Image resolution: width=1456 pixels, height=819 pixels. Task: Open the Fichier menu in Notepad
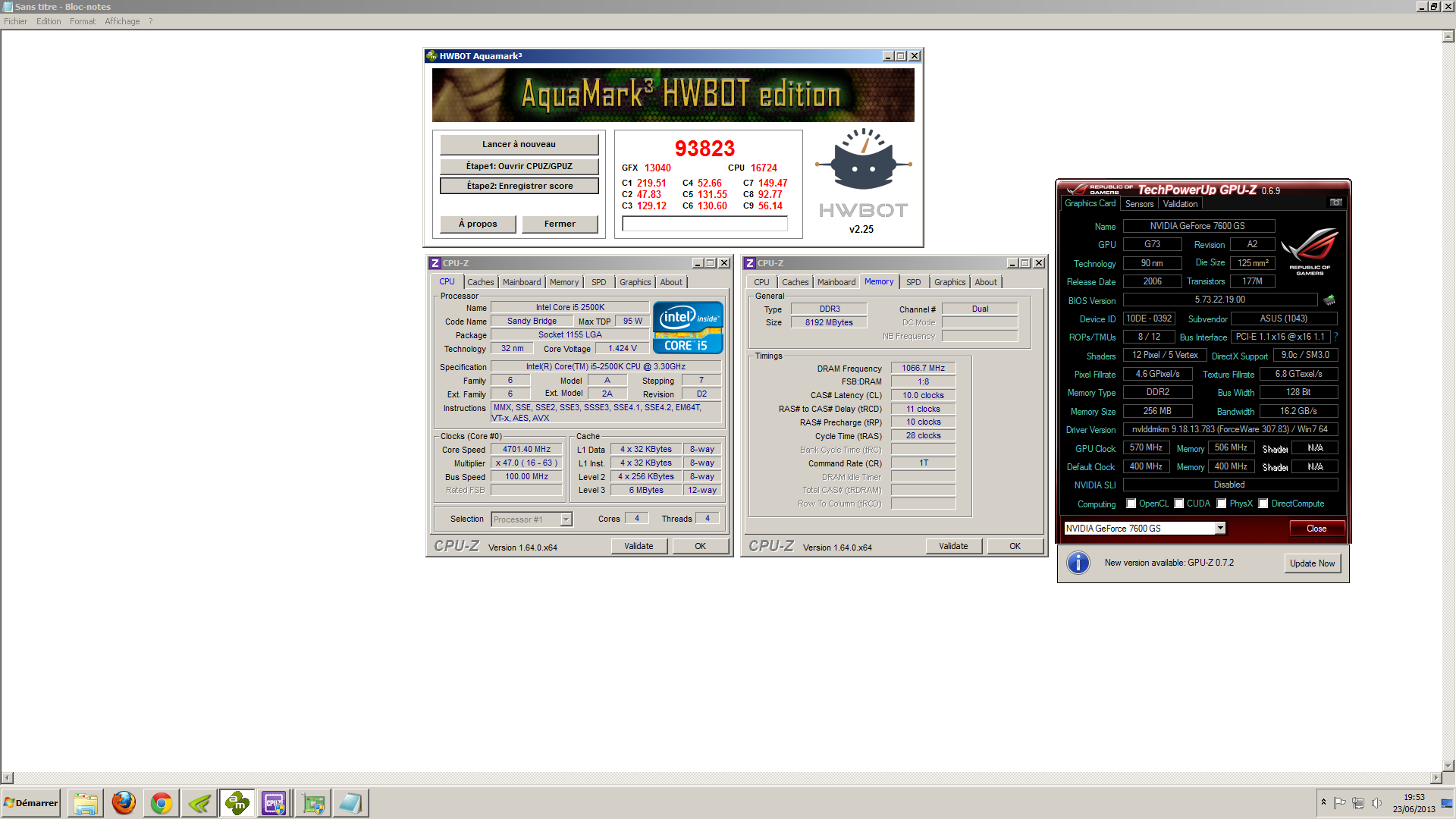tap(15, 21)
